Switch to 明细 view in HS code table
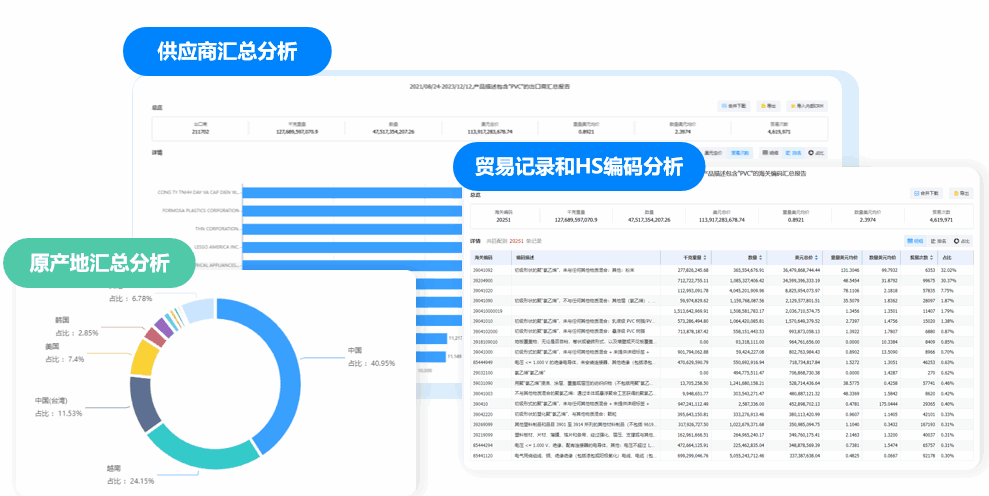 [x=914, y=241]
